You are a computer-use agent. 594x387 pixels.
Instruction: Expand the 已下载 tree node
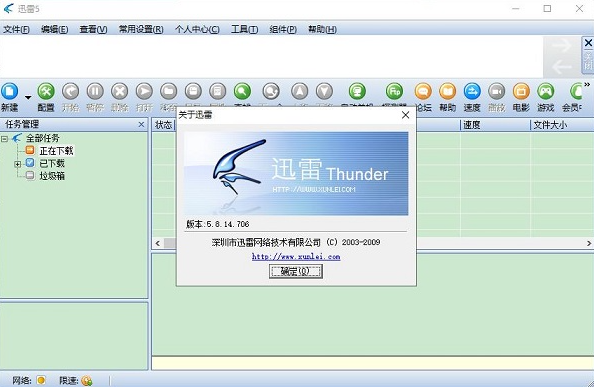click(x=17, y=164)
